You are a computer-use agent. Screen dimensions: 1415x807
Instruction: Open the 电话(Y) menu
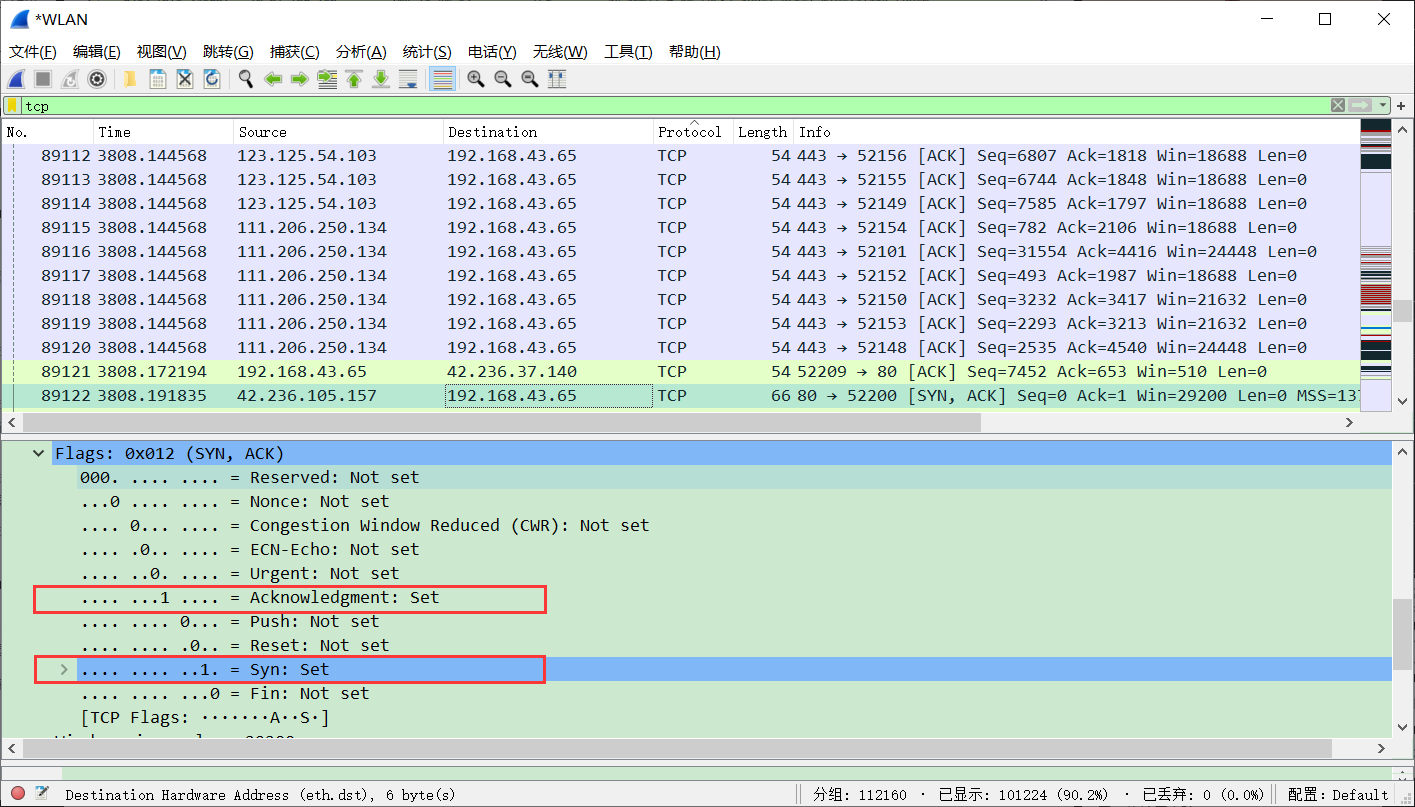[x=493, y=52]
